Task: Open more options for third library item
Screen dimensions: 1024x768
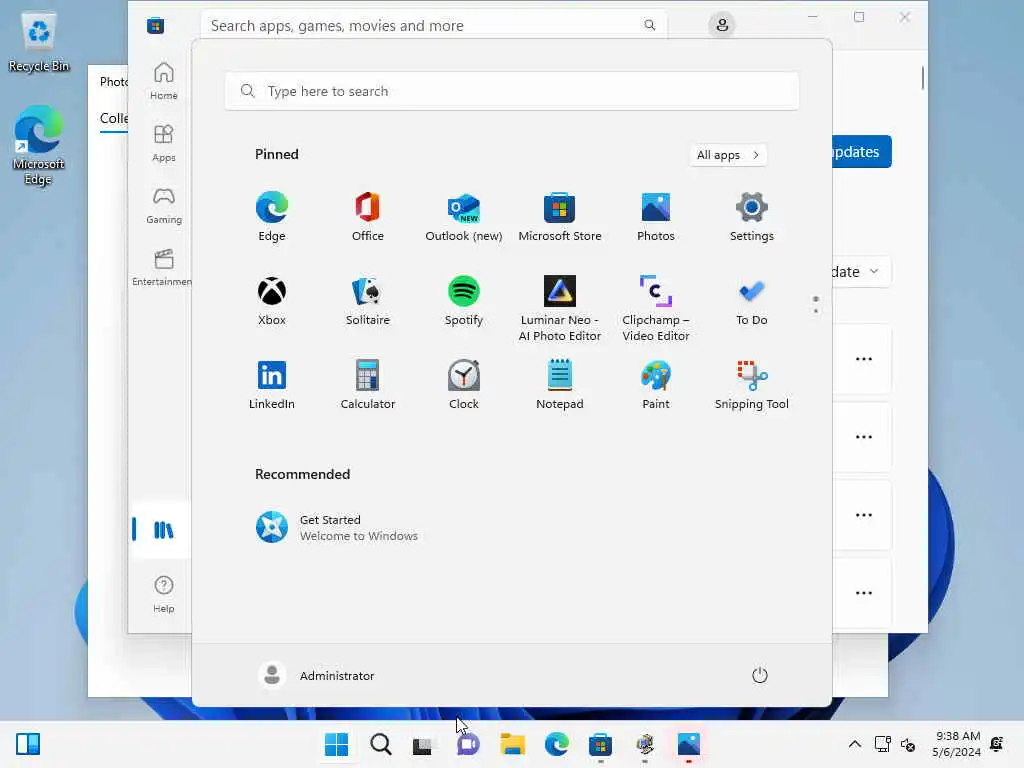Action: point(864,515)
